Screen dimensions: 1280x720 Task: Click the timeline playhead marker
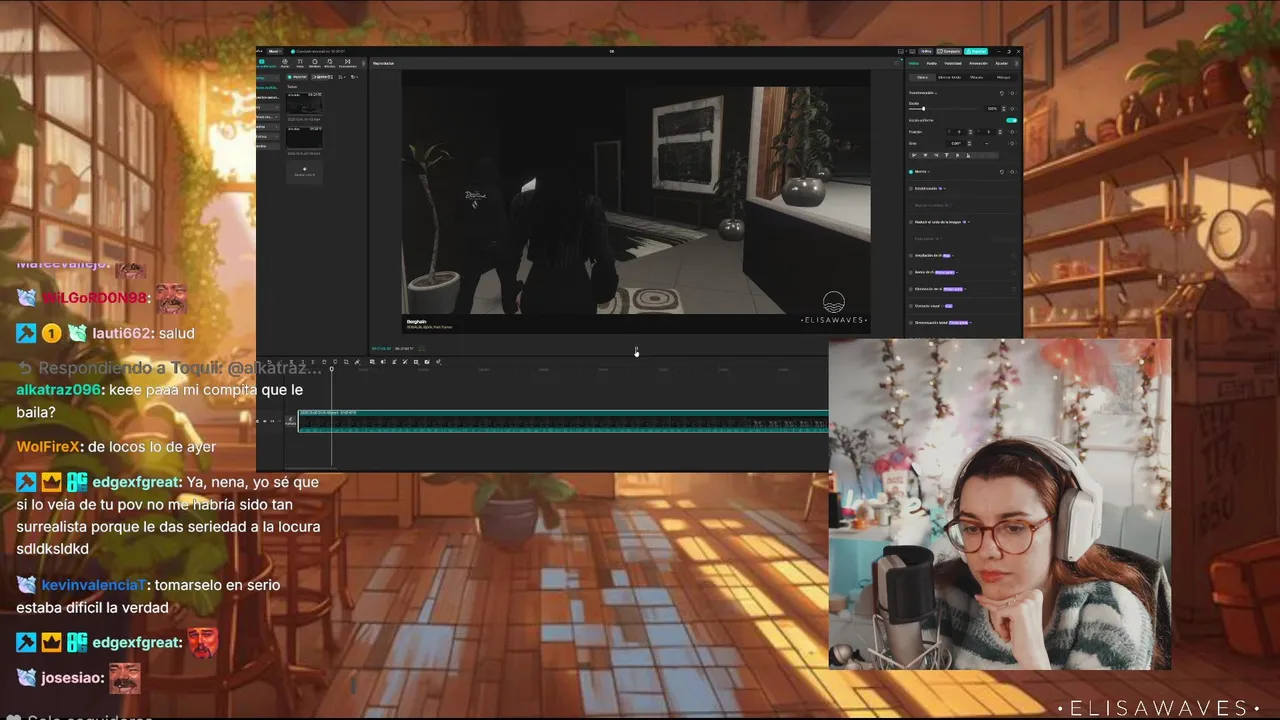coord(331,369)
